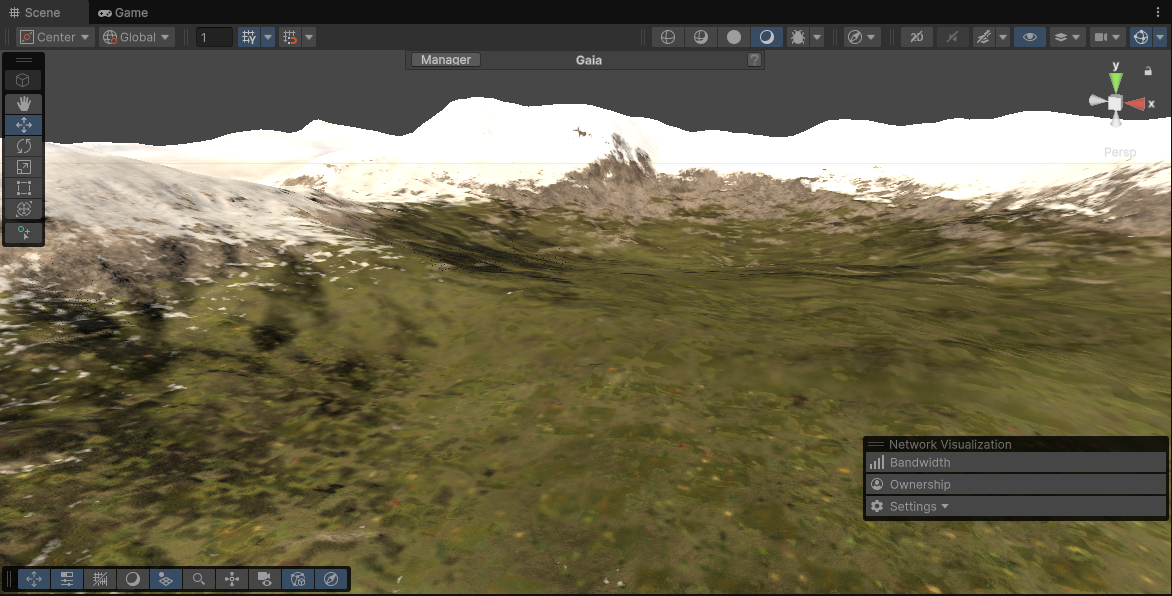The height and width of the screenshot is (596, 1172).
Task: Open the Center pivot mode dropdown
Action: tap(55, 37)
